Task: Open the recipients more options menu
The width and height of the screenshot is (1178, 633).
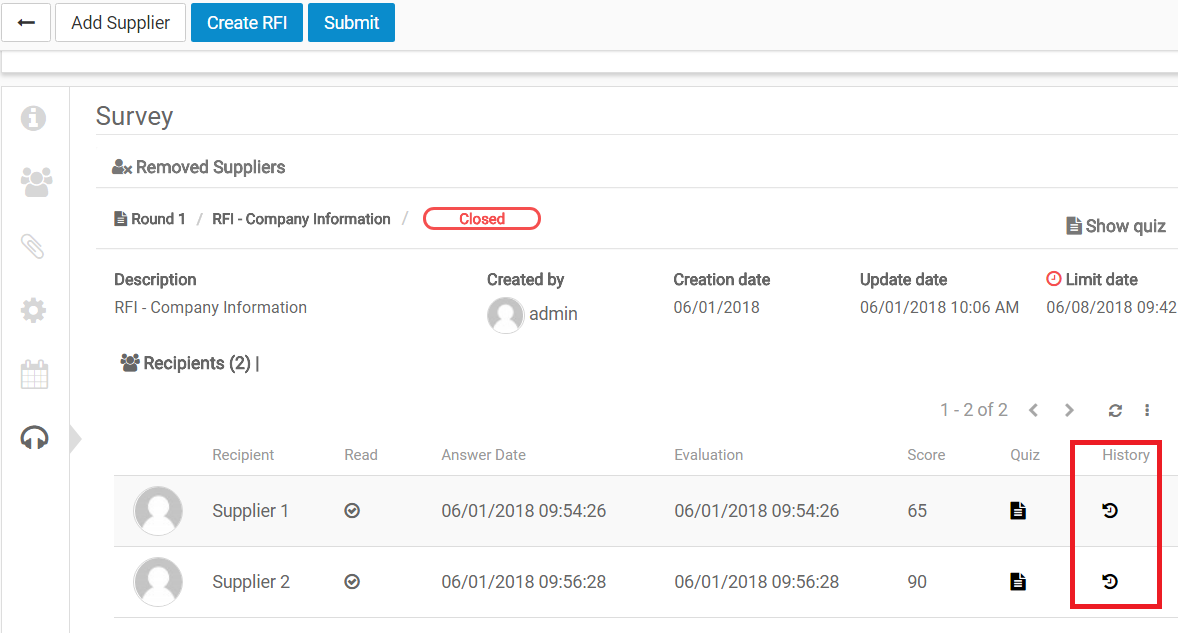Action: pyautogui.click(x=1147, y=410)
